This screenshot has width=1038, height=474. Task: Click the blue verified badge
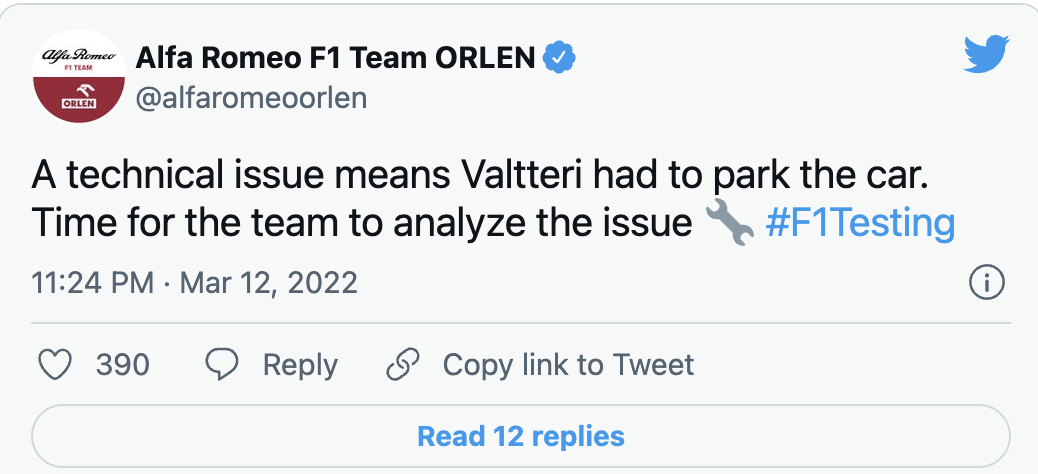559,58
